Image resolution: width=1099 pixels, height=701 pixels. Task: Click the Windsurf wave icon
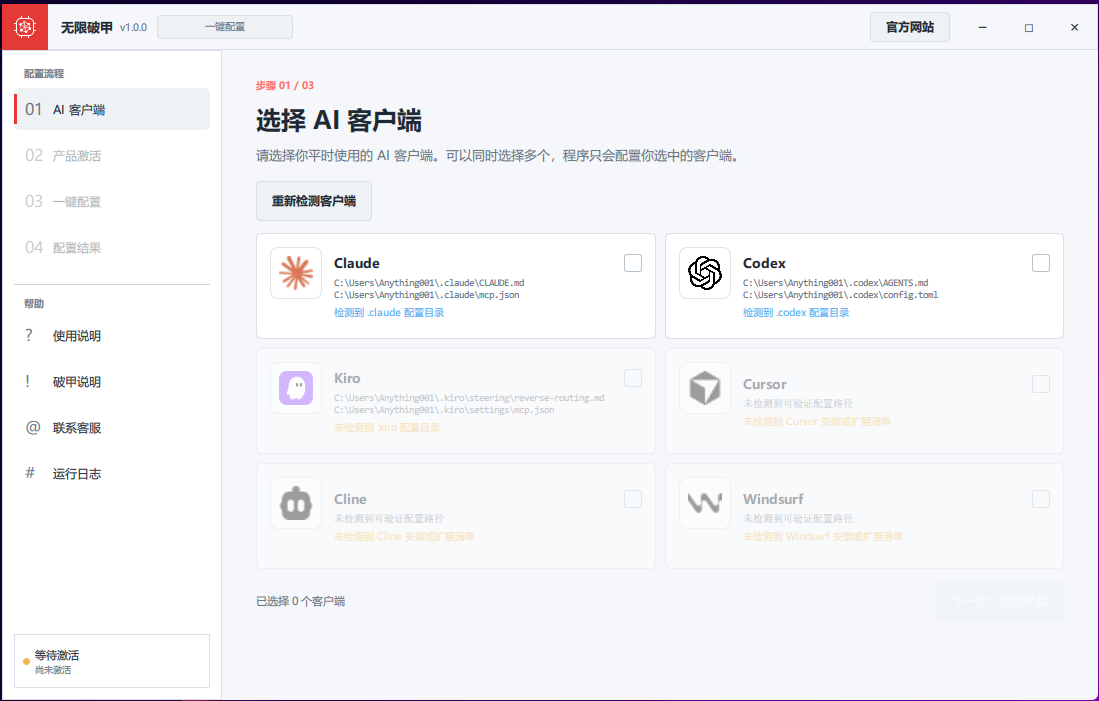(704, 503)
